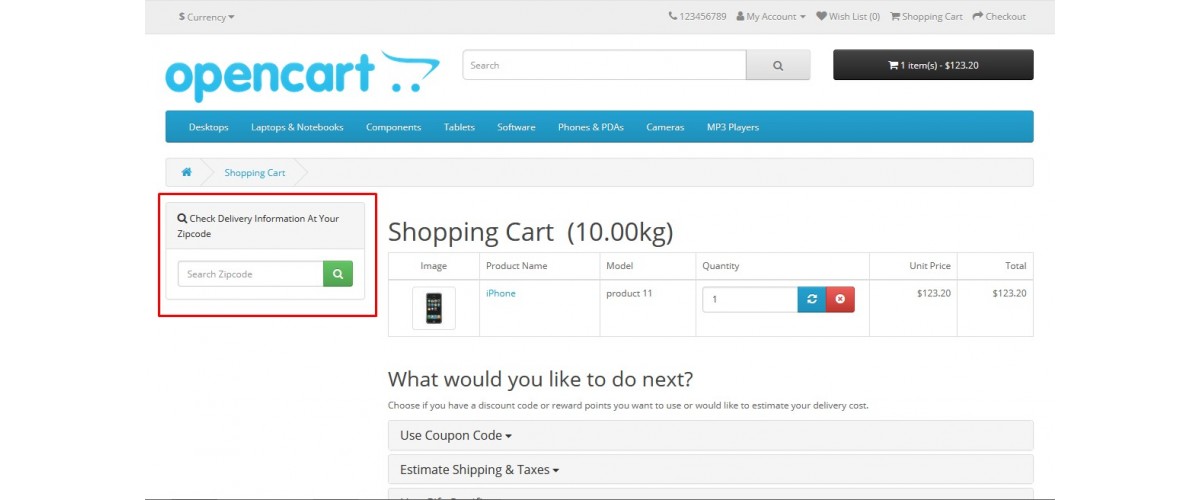Click the Shopping Cart (10.00kg) heading
The width and height of the screenshot is (1200, 500).
click(x=531, y=232)
